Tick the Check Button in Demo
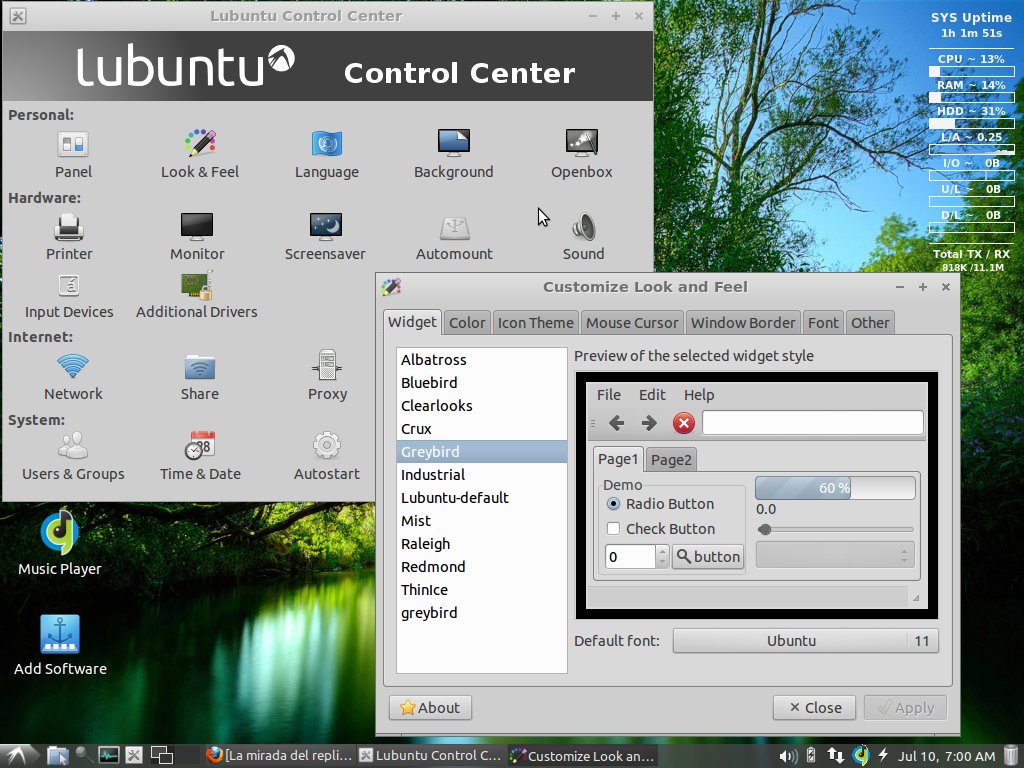1024x768 pixels. point(613,528)
